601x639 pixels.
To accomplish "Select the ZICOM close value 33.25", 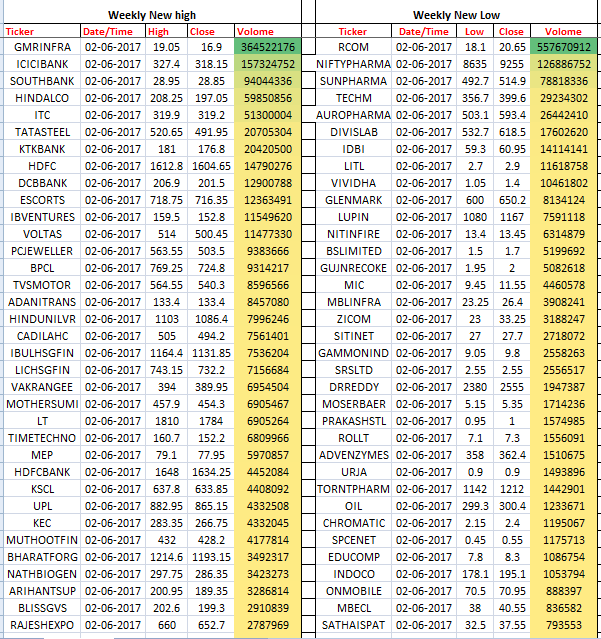I will pyautogui.click(x=512, y=319).
